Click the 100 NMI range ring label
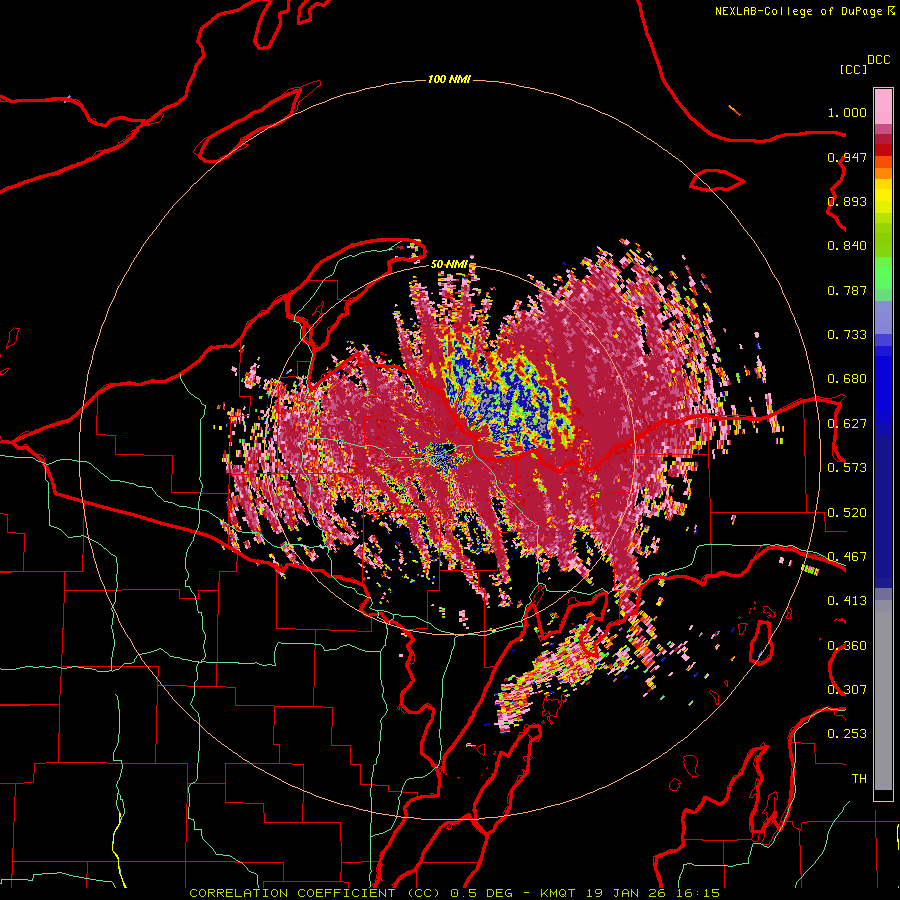This screenshot has height=900, width=900. click(x=449, y=79)
